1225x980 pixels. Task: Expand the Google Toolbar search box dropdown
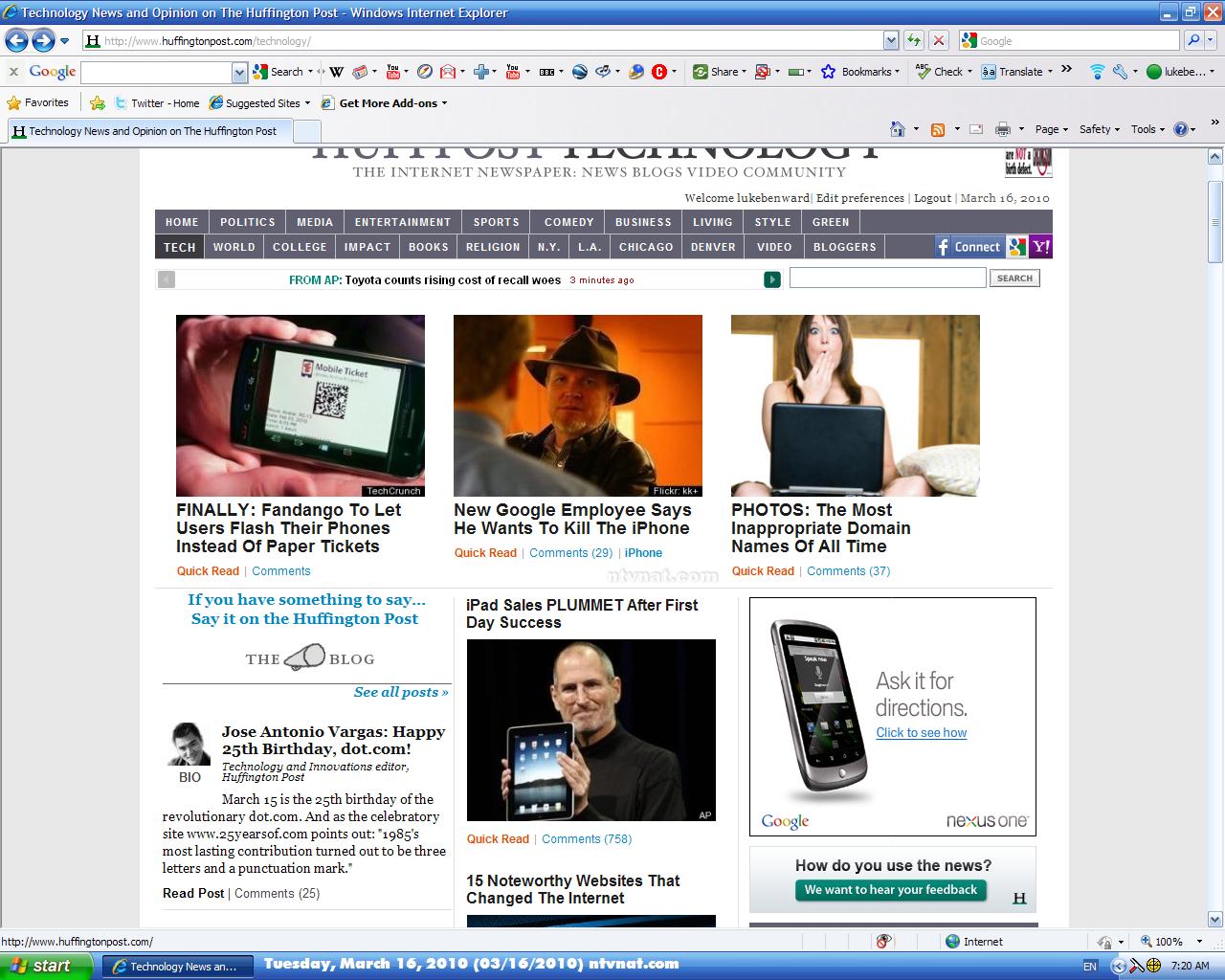click(239, 72)
